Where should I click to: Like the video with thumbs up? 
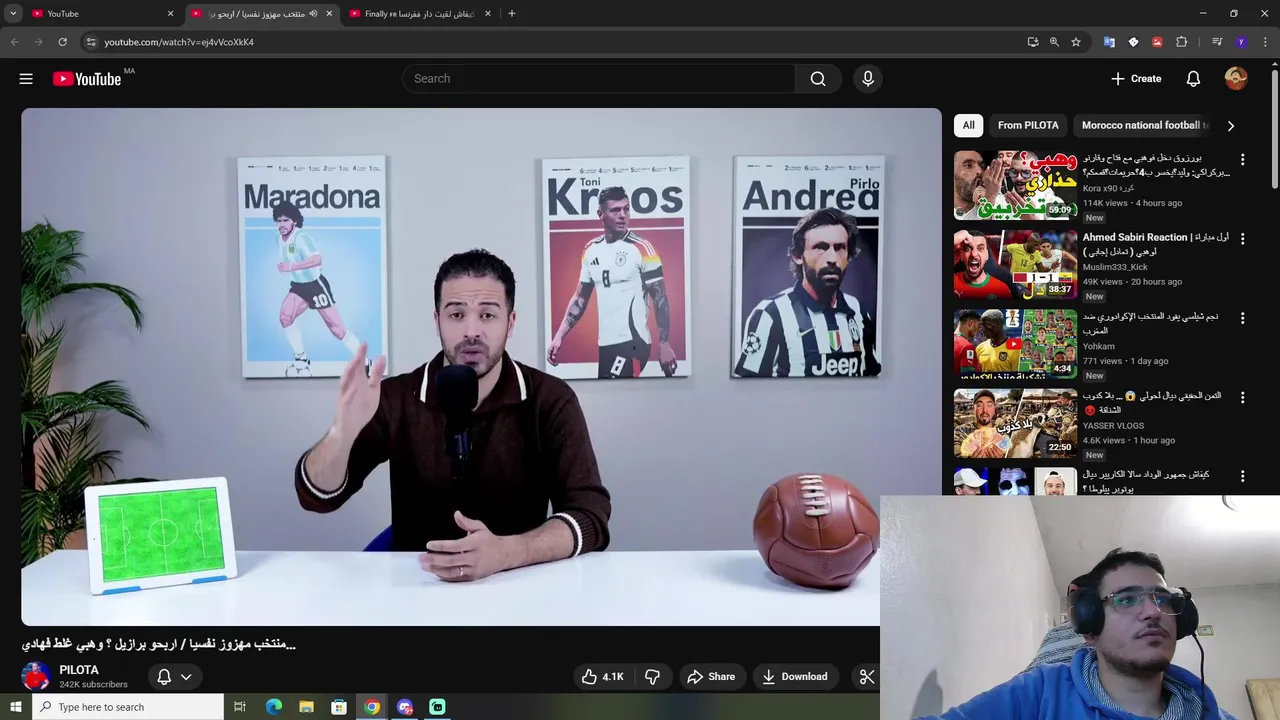603,677
